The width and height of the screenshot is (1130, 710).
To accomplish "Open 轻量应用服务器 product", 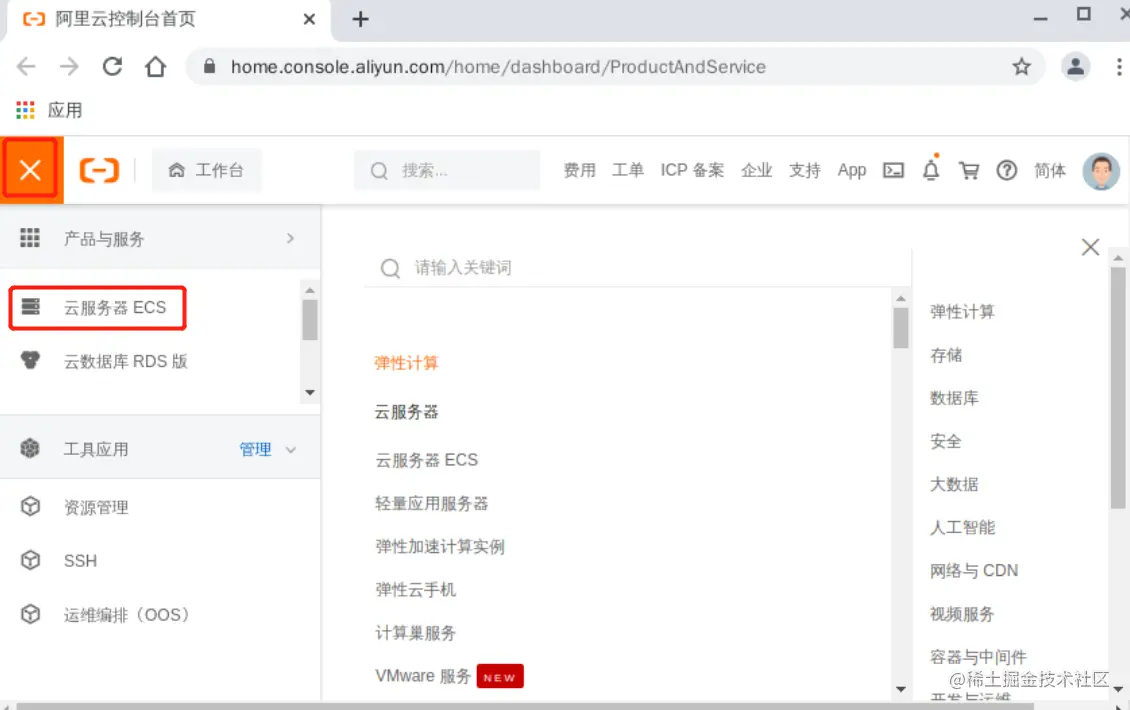I will tap(432, 503).
